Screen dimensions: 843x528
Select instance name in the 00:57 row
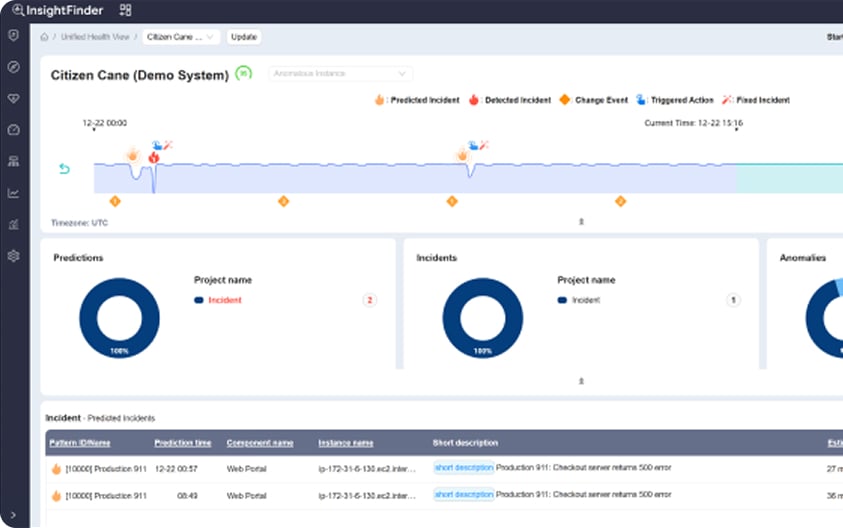coord(367,469)
